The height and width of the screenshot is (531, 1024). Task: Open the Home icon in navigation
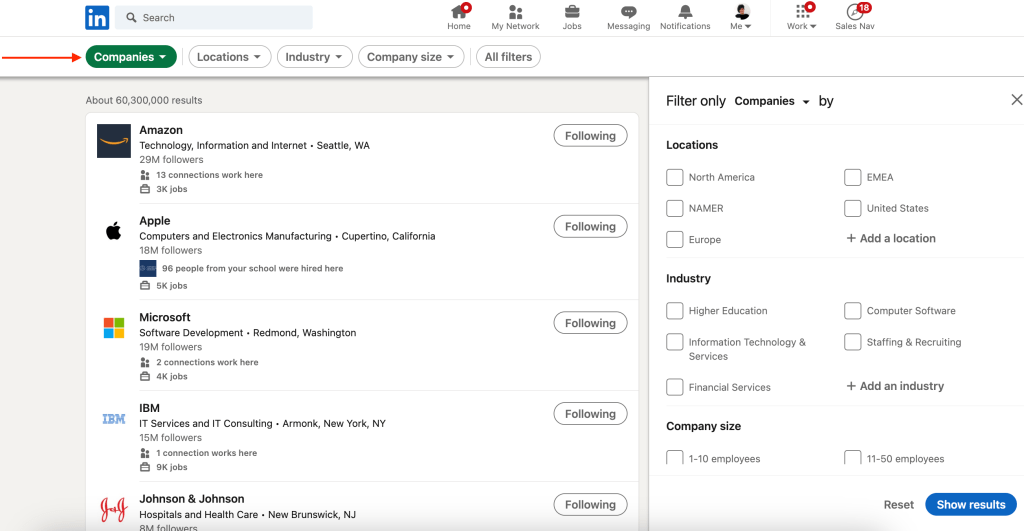[459, 13]
